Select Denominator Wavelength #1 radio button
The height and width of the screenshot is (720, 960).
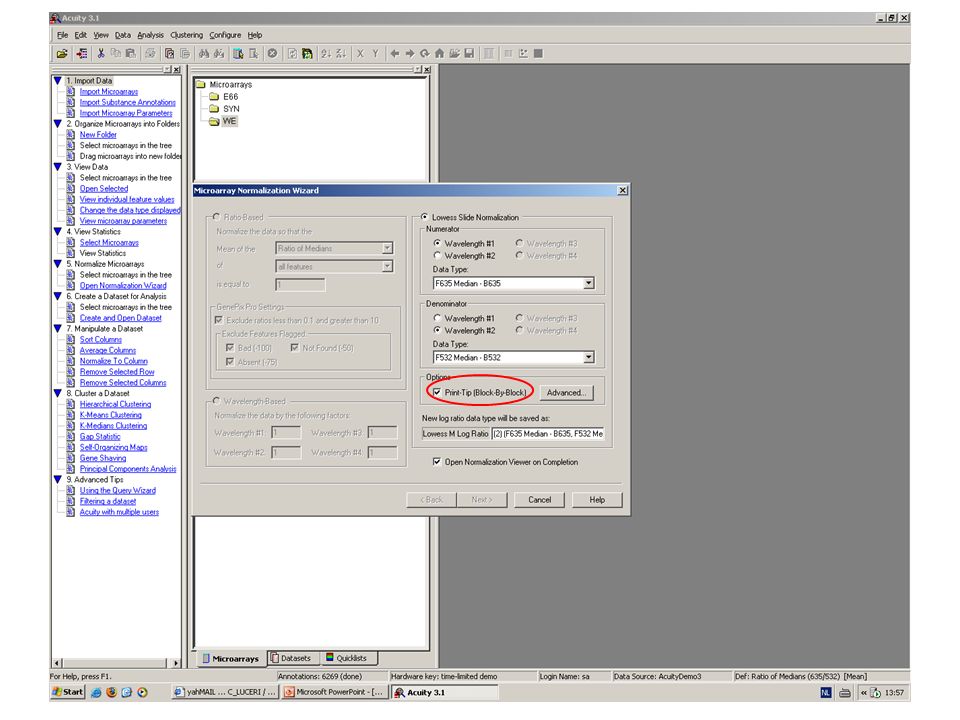click(437, 318)
